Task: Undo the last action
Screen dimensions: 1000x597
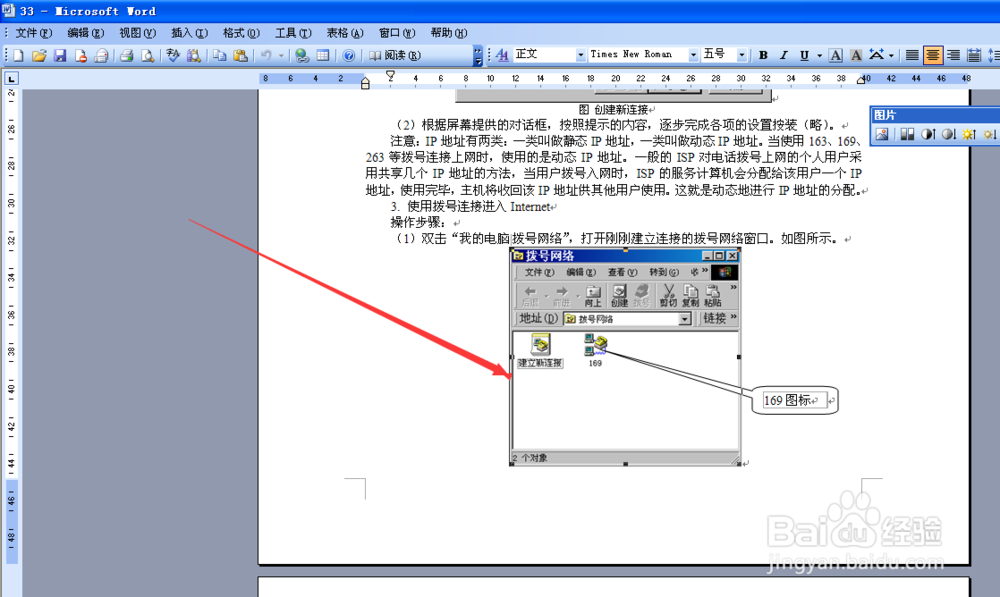Action: click(266, 55)
